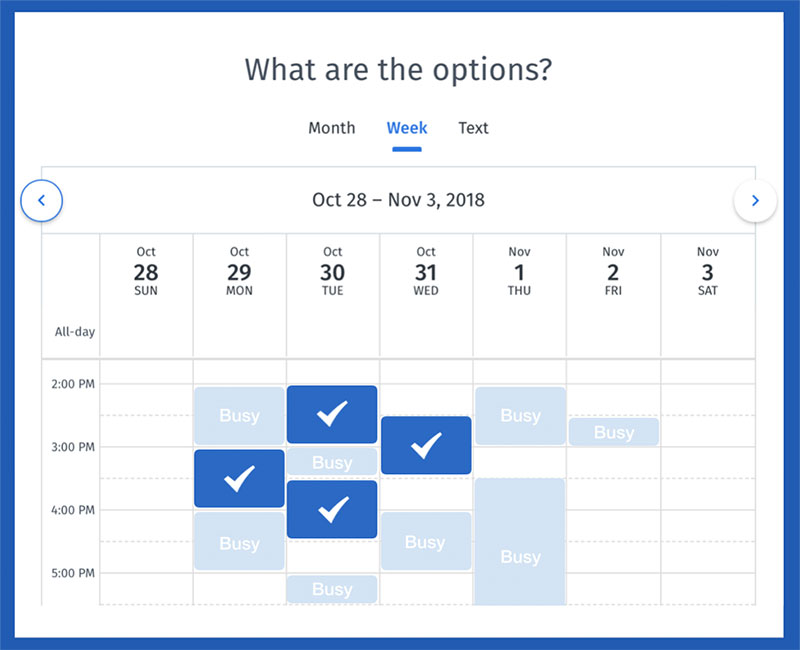Viewport: 800px width, 650px height.
Task: Click the small Busy block on Tuesday at 3 PM
Action: pos(332,462)
